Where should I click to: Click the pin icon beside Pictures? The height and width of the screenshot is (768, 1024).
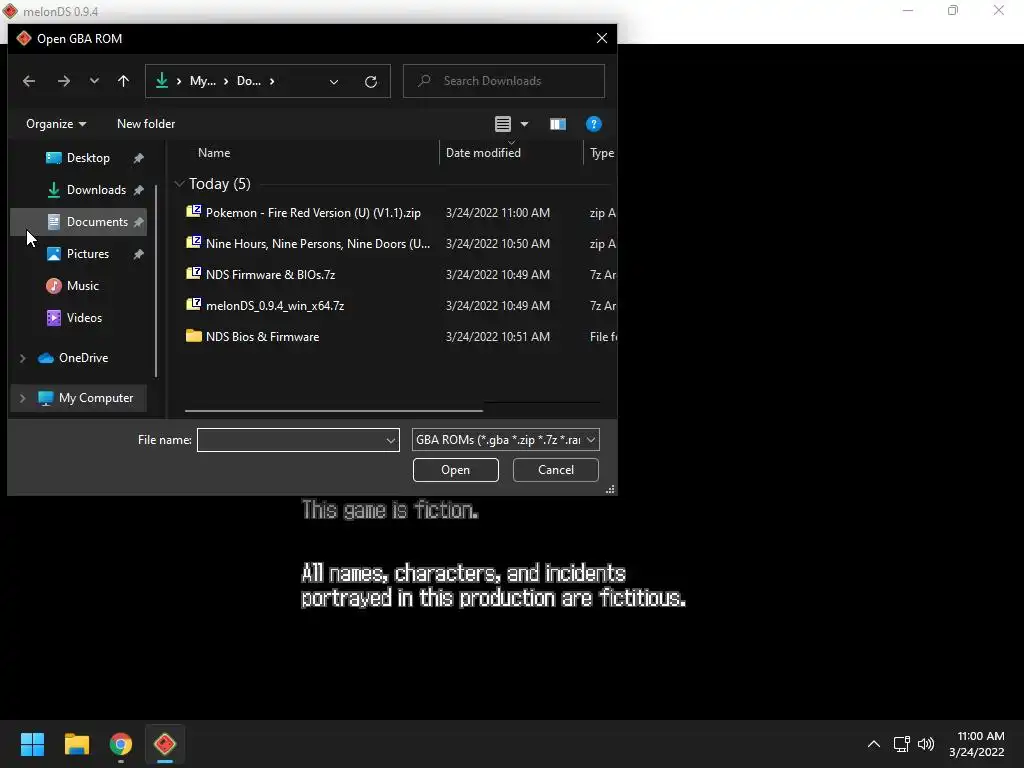click(138, 254)
